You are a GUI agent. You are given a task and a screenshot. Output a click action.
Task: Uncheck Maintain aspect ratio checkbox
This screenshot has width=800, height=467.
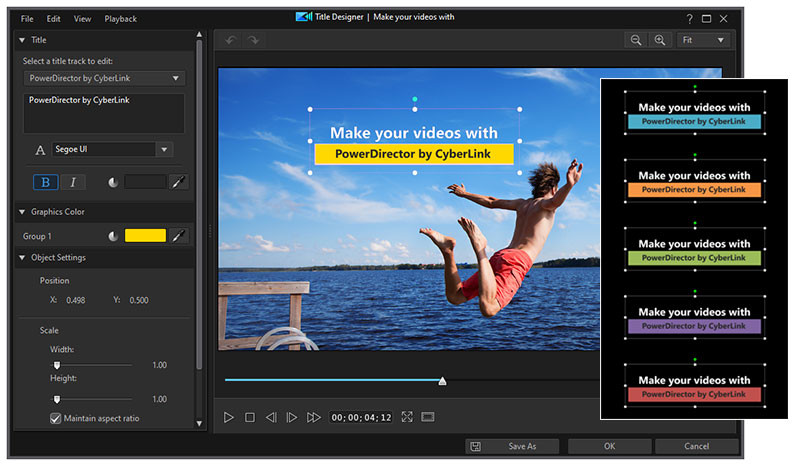coord(56,418)
